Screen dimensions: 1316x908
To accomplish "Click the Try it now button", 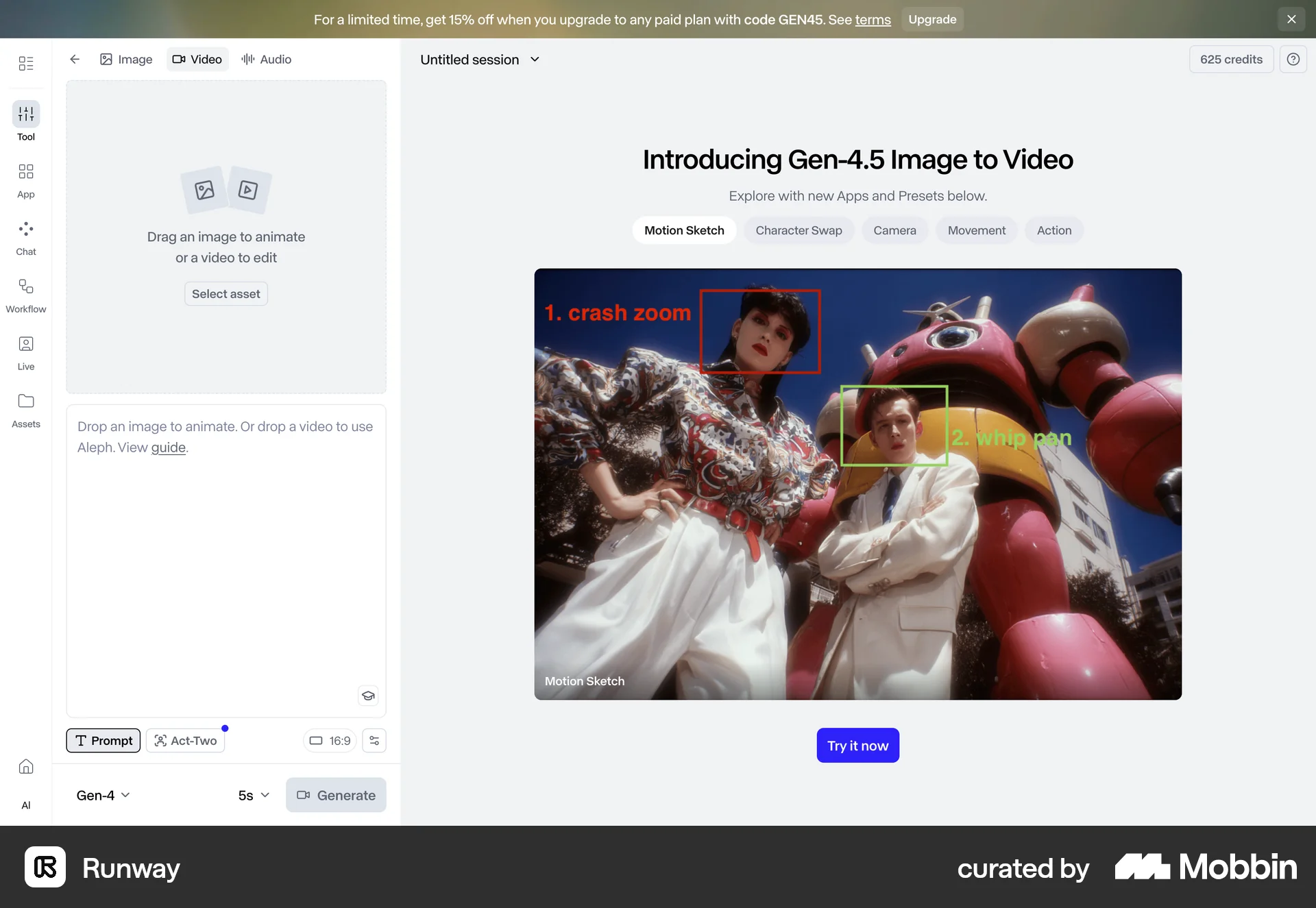I will coord(857,745).
